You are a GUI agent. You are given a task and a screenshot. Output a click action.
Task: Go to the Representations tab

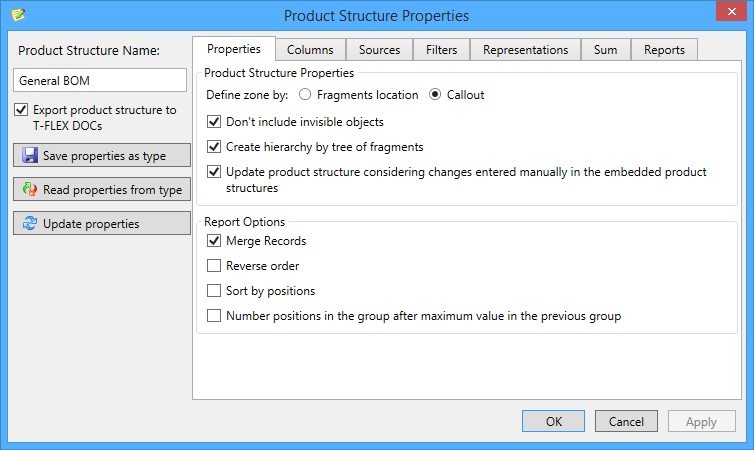pyautogui.click(x=526, y=50)
